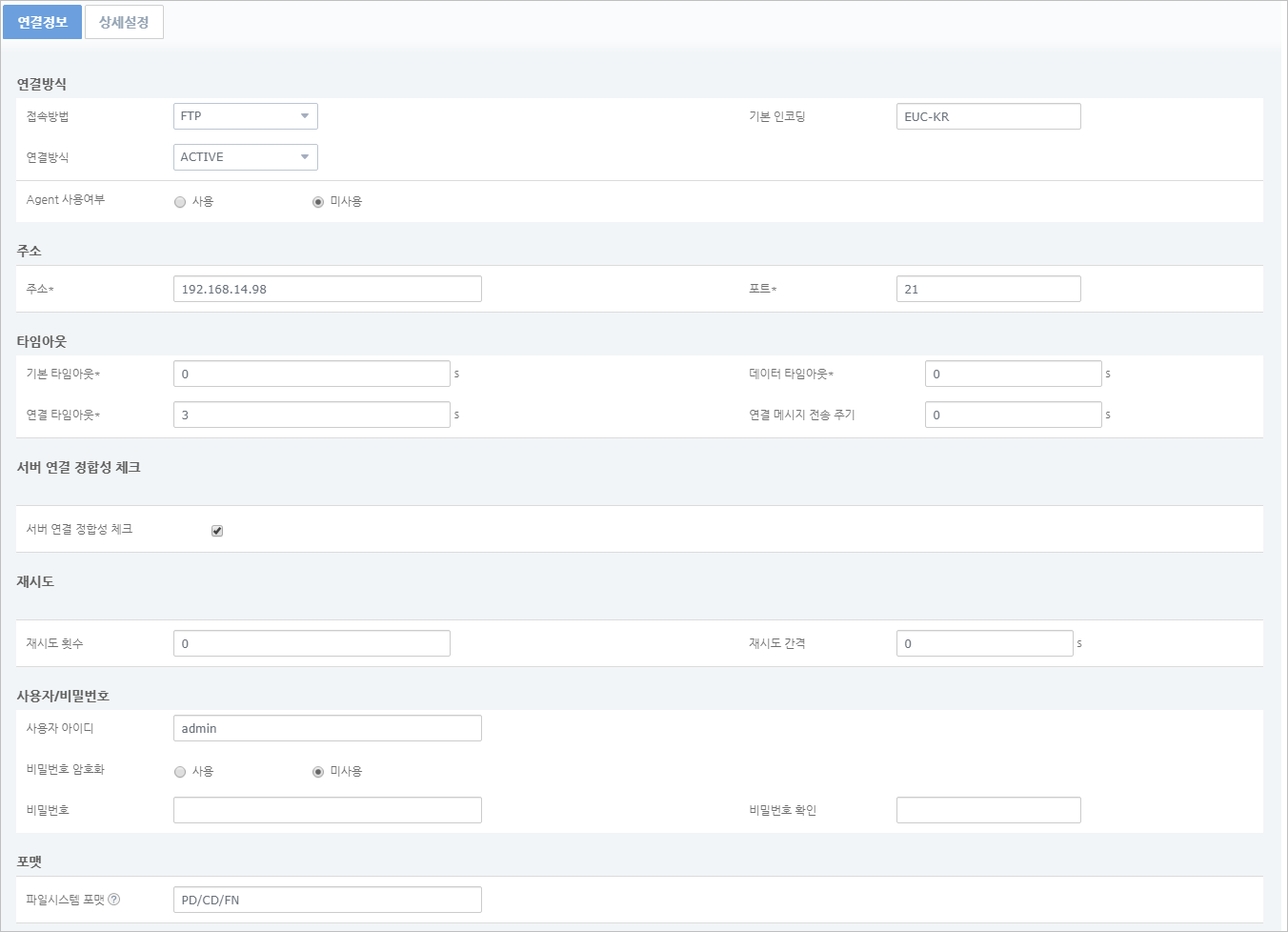
Task: Click the 연결 메시지 전송 주기 field
Action: pyautogui.click(x=1013, y=415)
